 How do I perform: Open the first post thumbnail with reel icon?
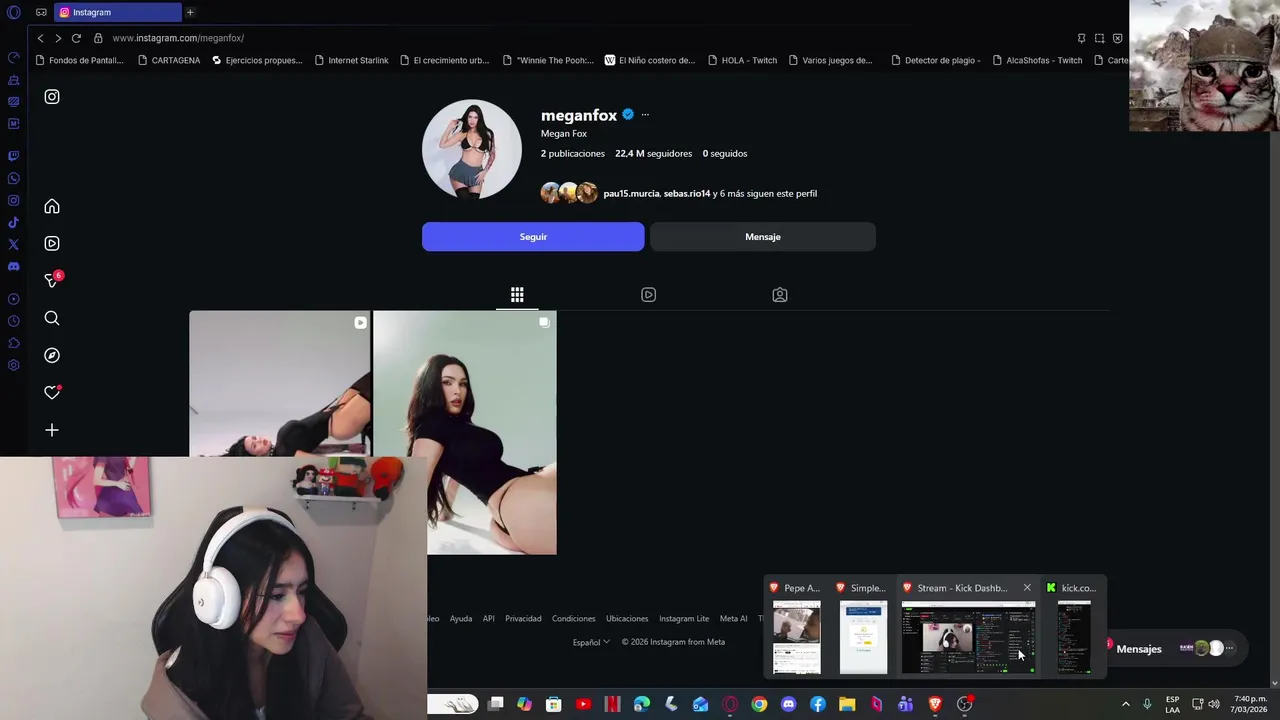[x=280, y=384]
